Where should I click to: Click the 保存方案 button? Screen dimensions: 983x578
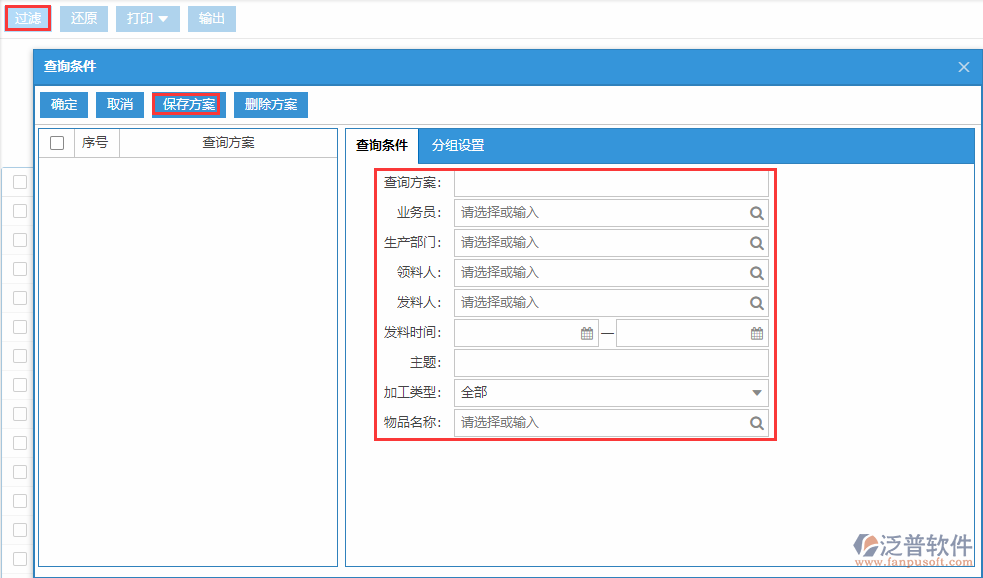[x=189, y=105]
